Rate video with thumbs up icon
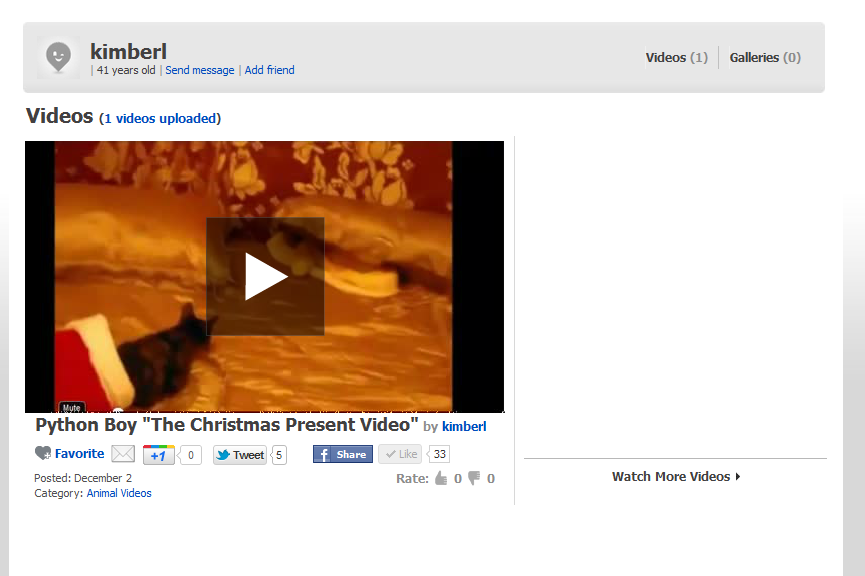This screenshot has height=576, width=865. [441, 478]
